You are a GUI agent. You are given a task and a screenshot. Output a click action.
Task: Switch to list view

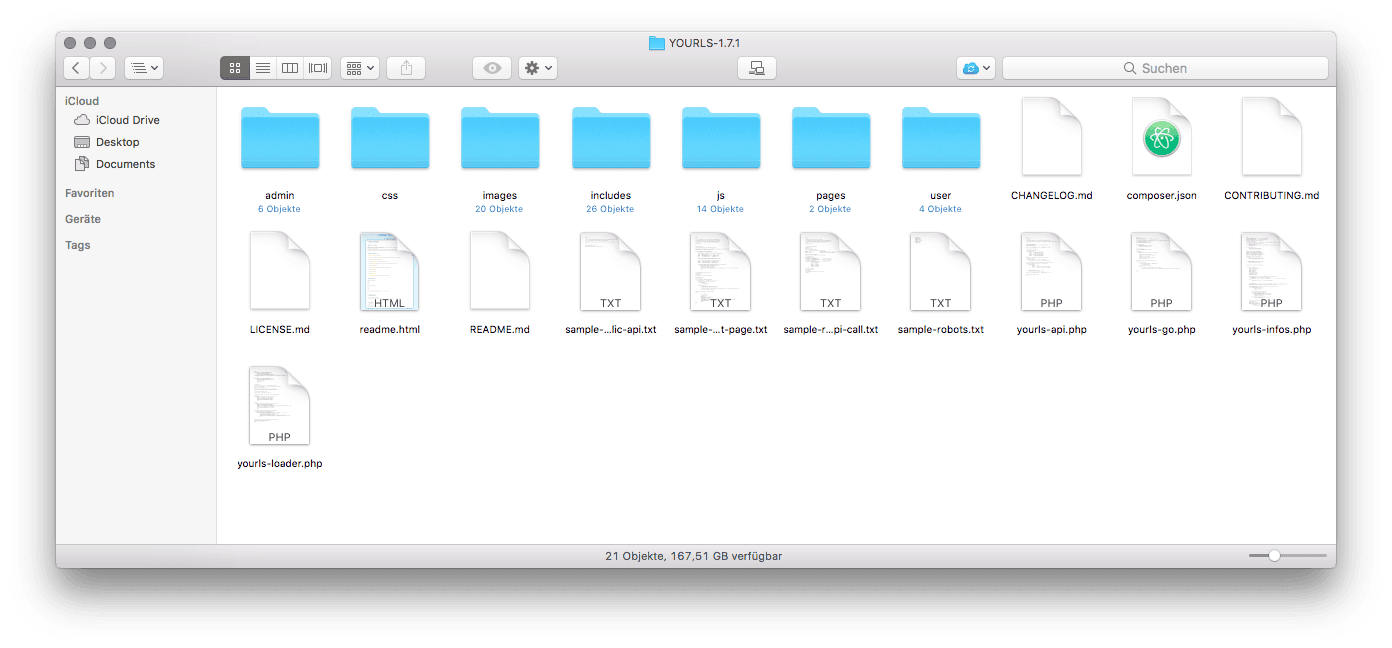tap(262, 68)
